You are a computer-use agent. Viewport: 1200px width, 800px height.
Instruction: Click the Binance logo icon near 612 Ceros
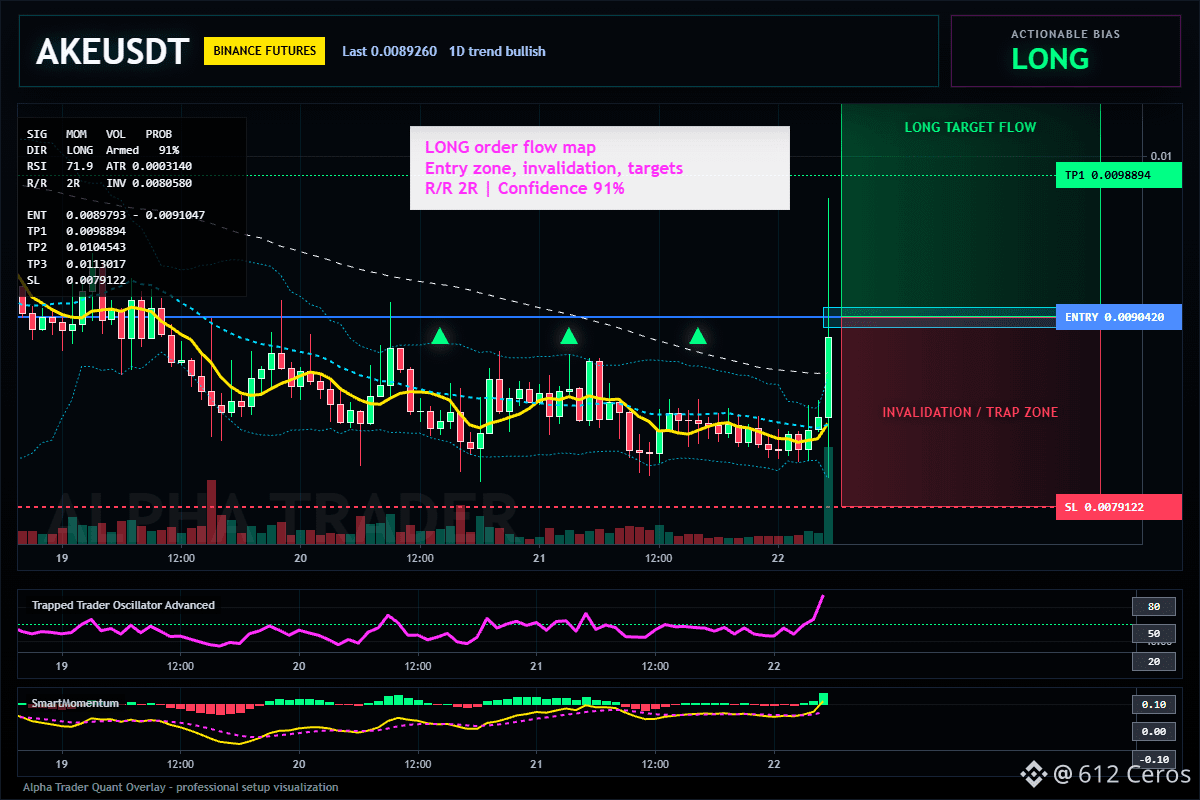1033,774
